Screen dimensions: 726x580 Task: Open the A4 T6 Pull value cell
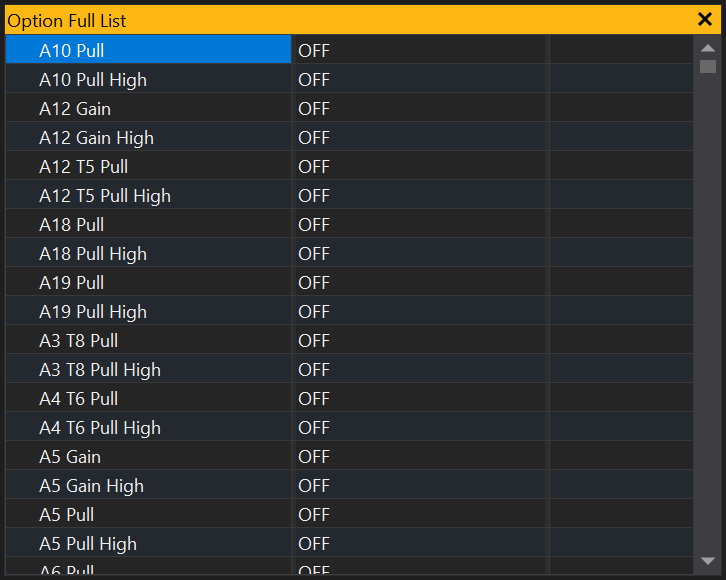(x=314, y=398)
